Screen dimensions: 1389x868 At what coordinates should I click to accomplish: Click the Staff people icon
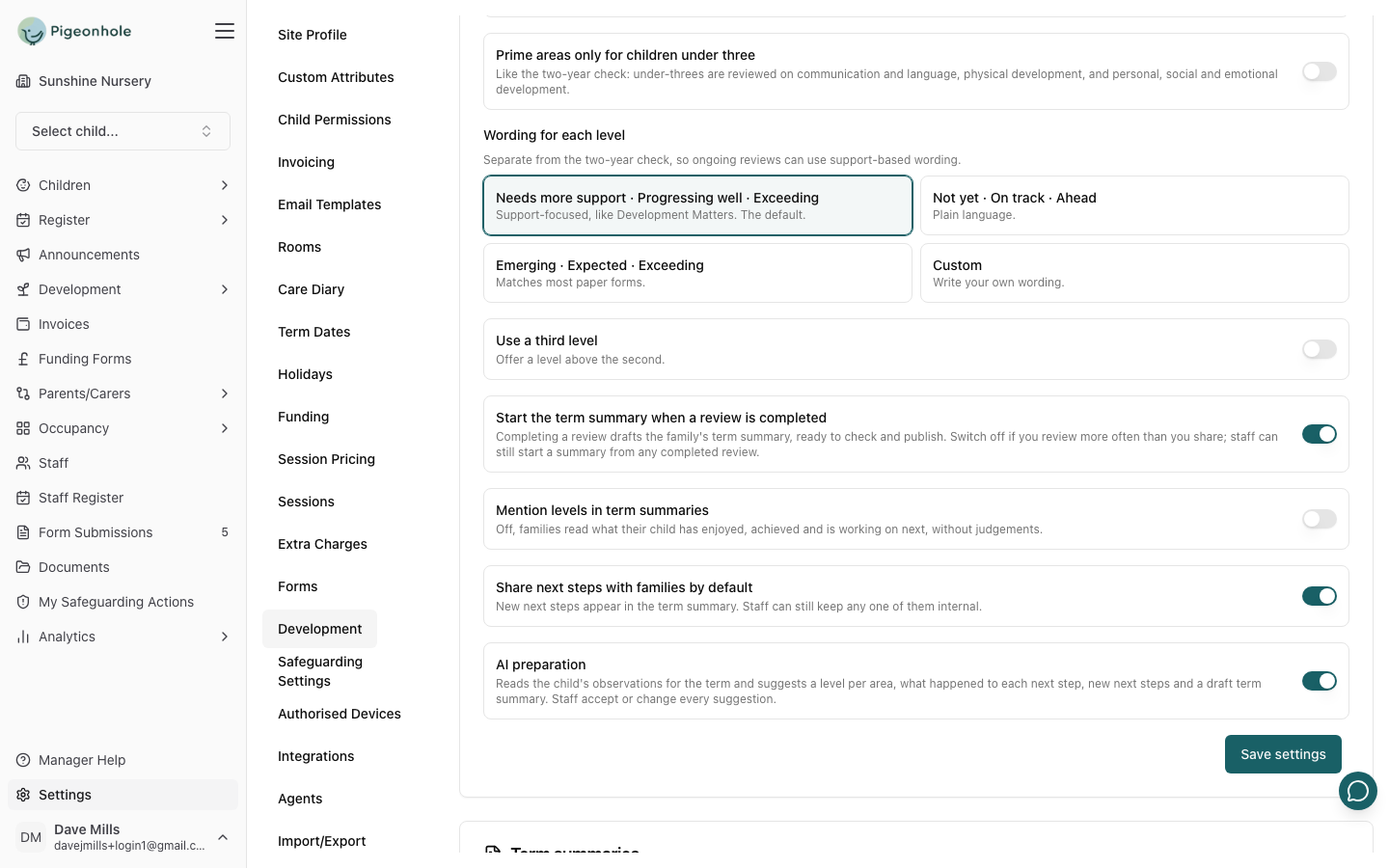(23, 463)
